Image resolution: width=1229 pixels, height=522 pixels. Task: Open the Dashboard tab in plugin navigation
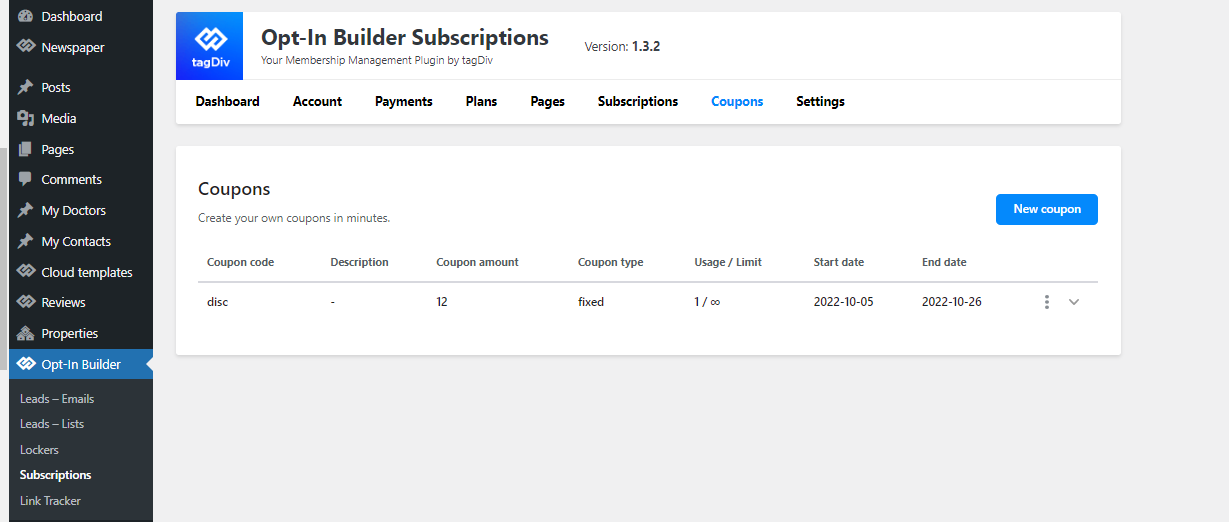click(227, 101)
